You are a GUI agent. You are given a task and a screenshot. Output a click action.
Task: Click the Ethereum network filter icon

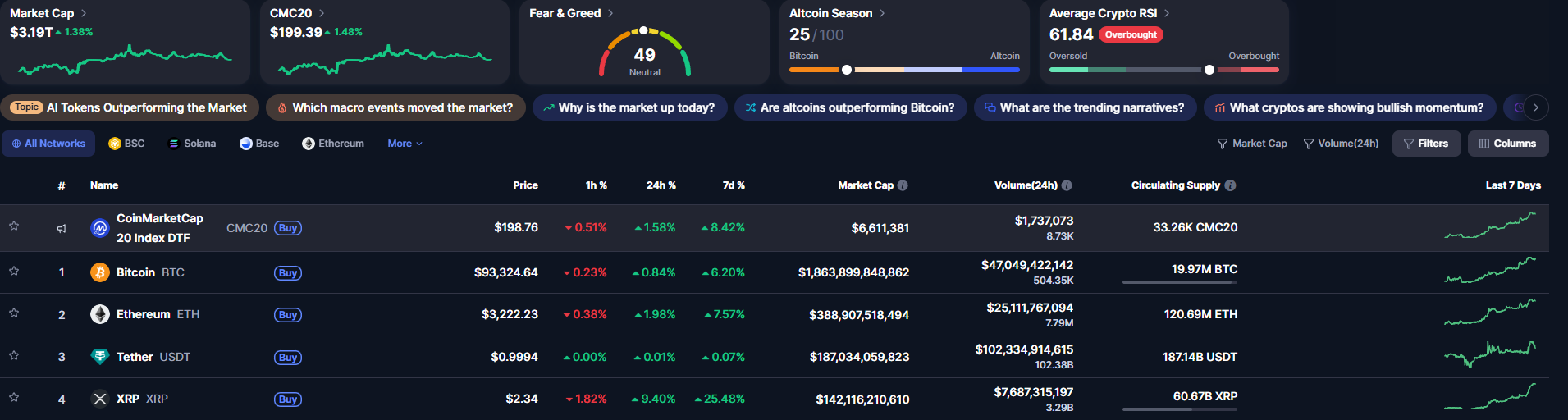coord(309,144)
